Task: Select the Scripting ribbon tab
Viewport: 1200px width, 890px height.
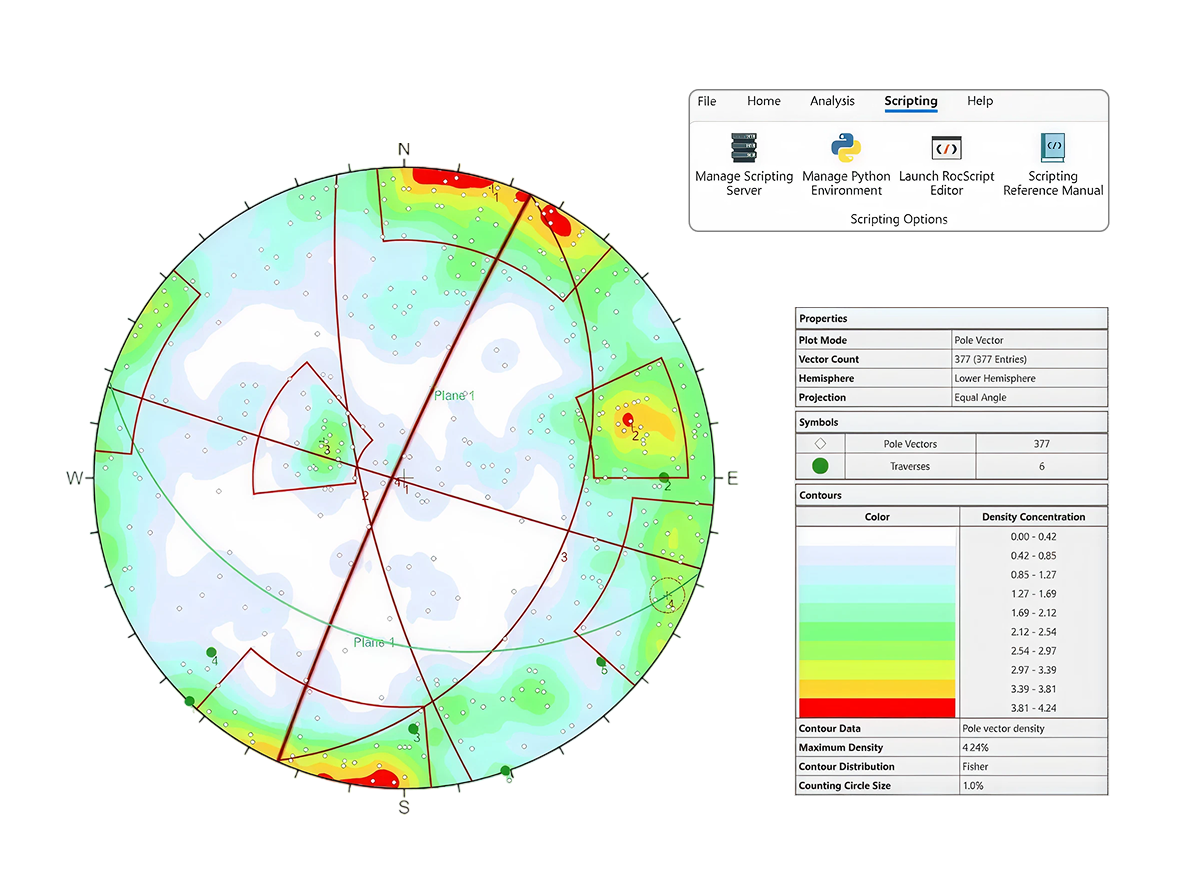Action: (x=910, y=101)
